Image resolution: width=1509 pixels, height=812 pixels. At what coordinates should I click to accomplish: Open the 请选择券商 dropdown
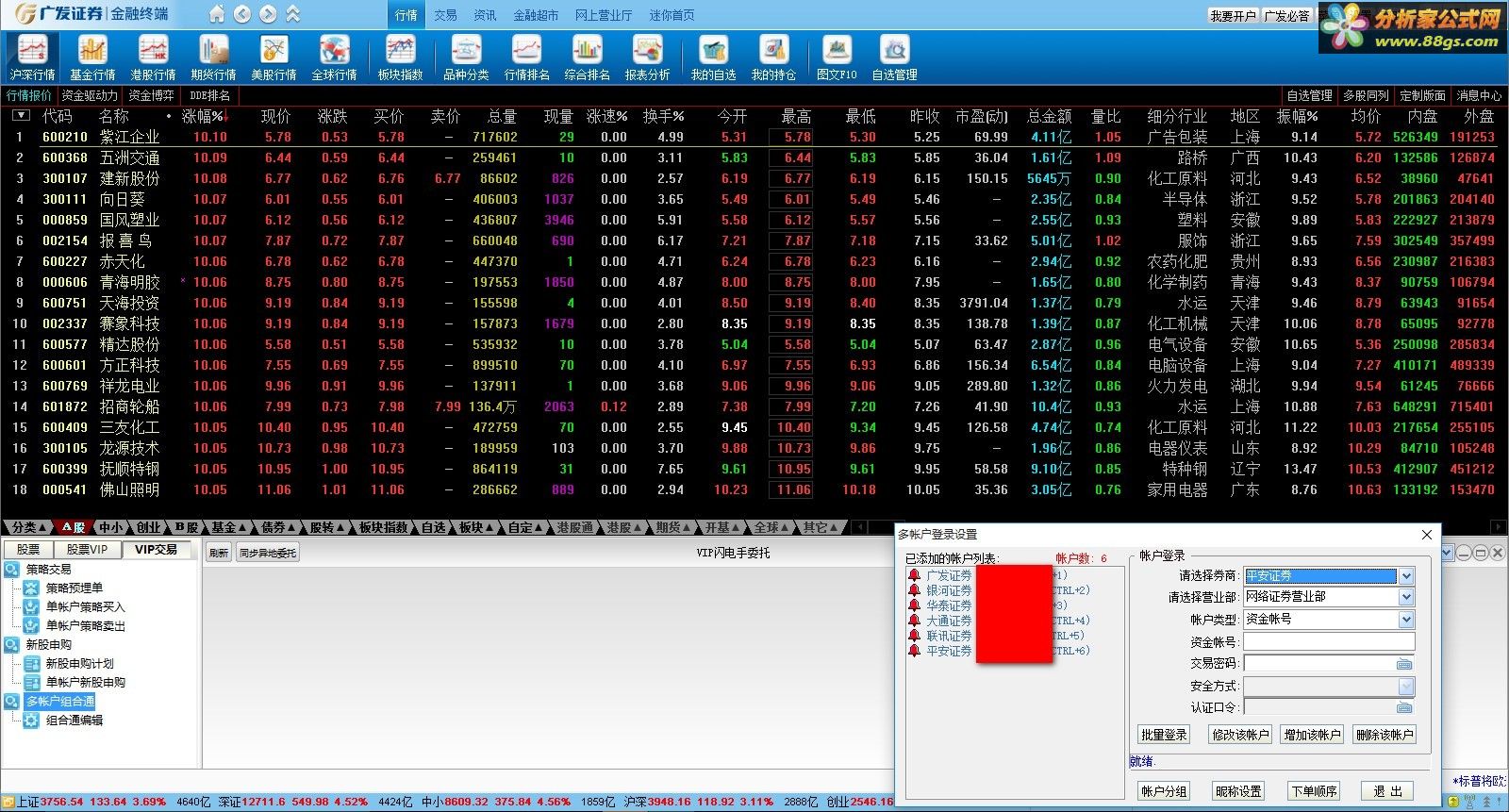pyautogui.click(x=1406, y=576)
